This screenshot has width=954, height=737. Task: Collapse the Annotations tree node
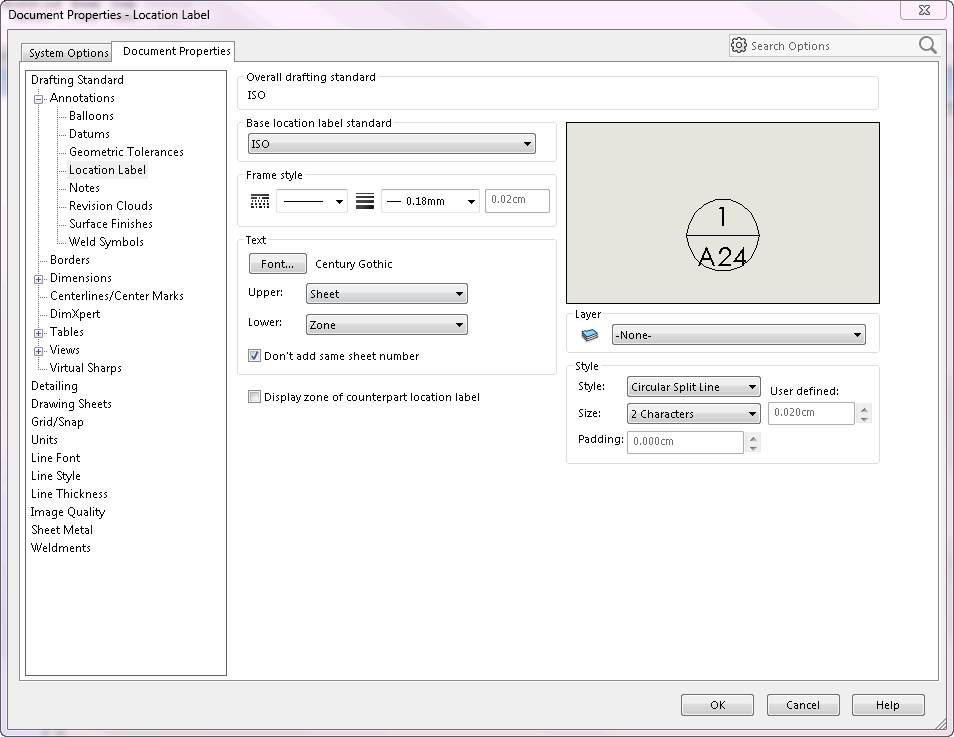(x=38, y=99)
